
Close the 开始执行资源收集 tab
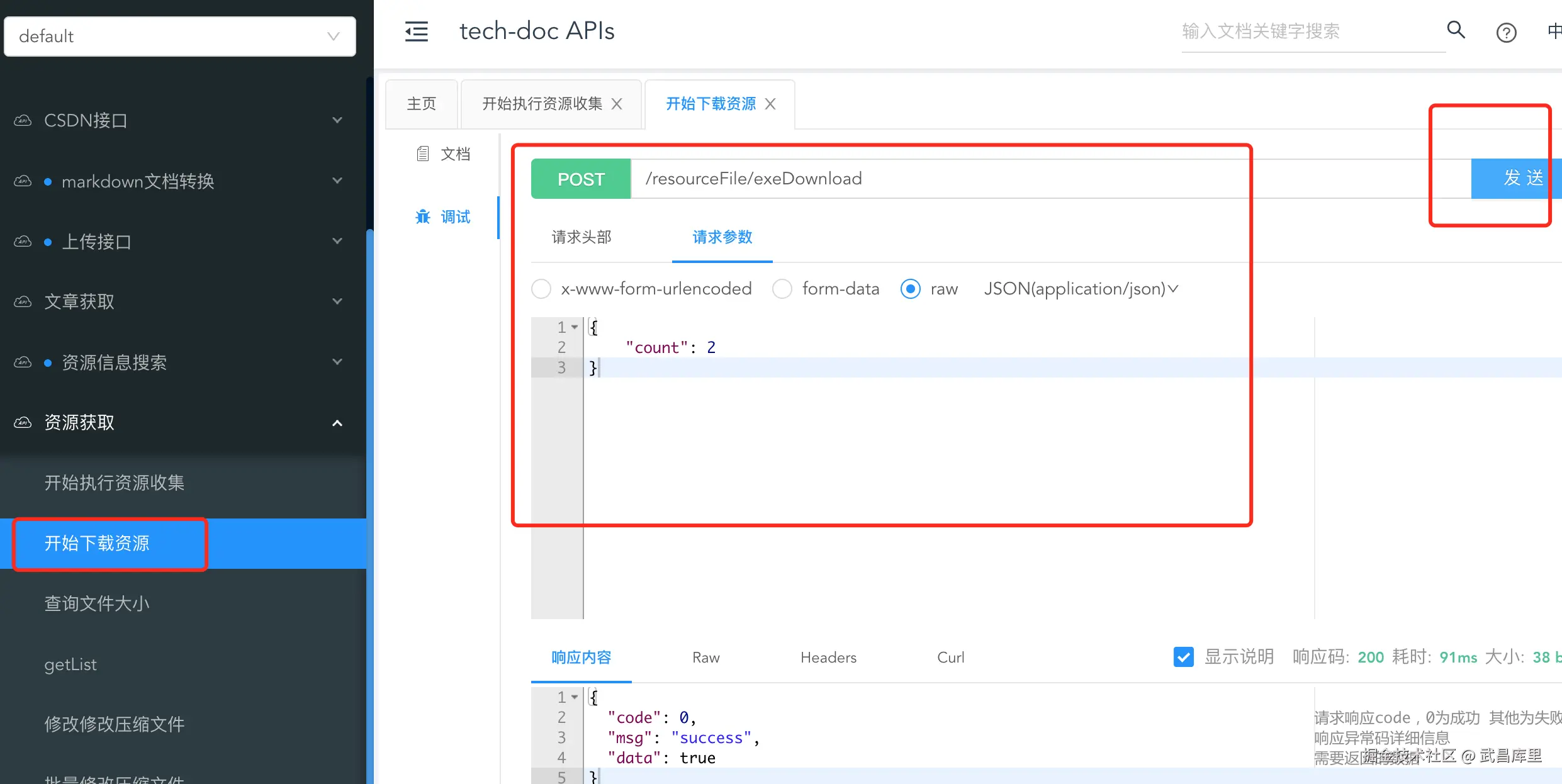pyautogui.click(x=617, y=104)
